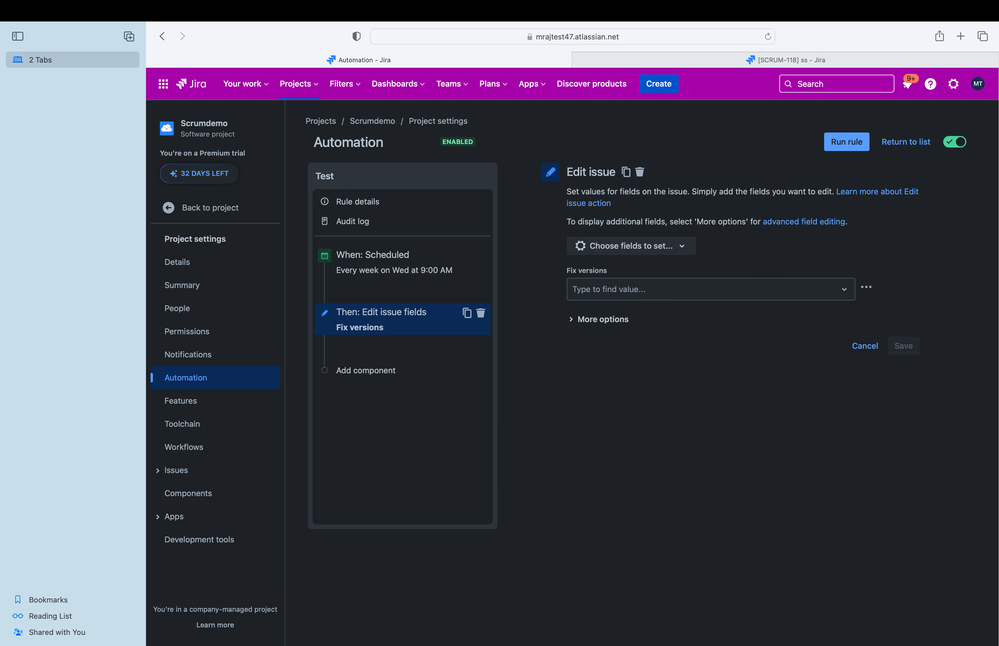Click the calendar icon on When: Scheduled trigger
This screenshot has width=999, height=646.
[x=325, y=254]
